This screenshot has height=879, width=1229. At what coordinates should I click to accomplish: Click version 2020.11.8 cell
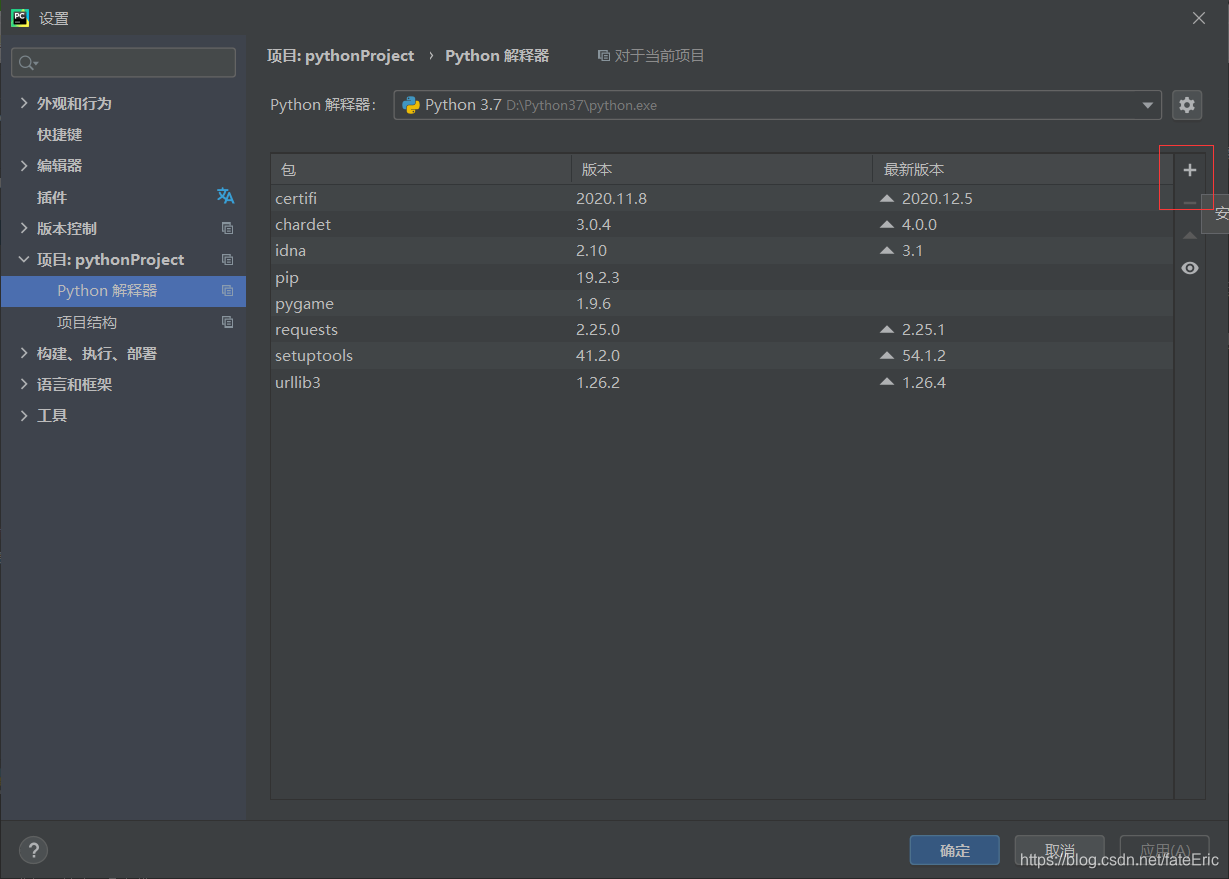[611, 198]
